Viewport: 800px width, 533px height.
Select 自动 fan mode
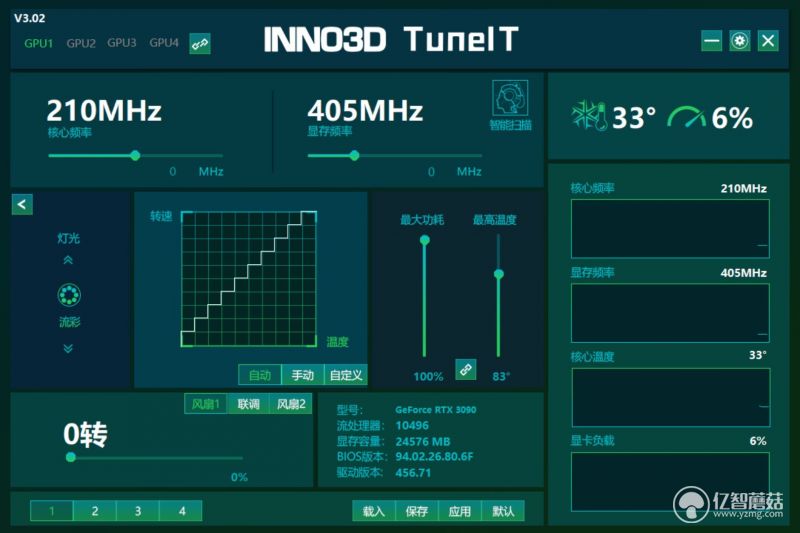click(x=260, y=375)
